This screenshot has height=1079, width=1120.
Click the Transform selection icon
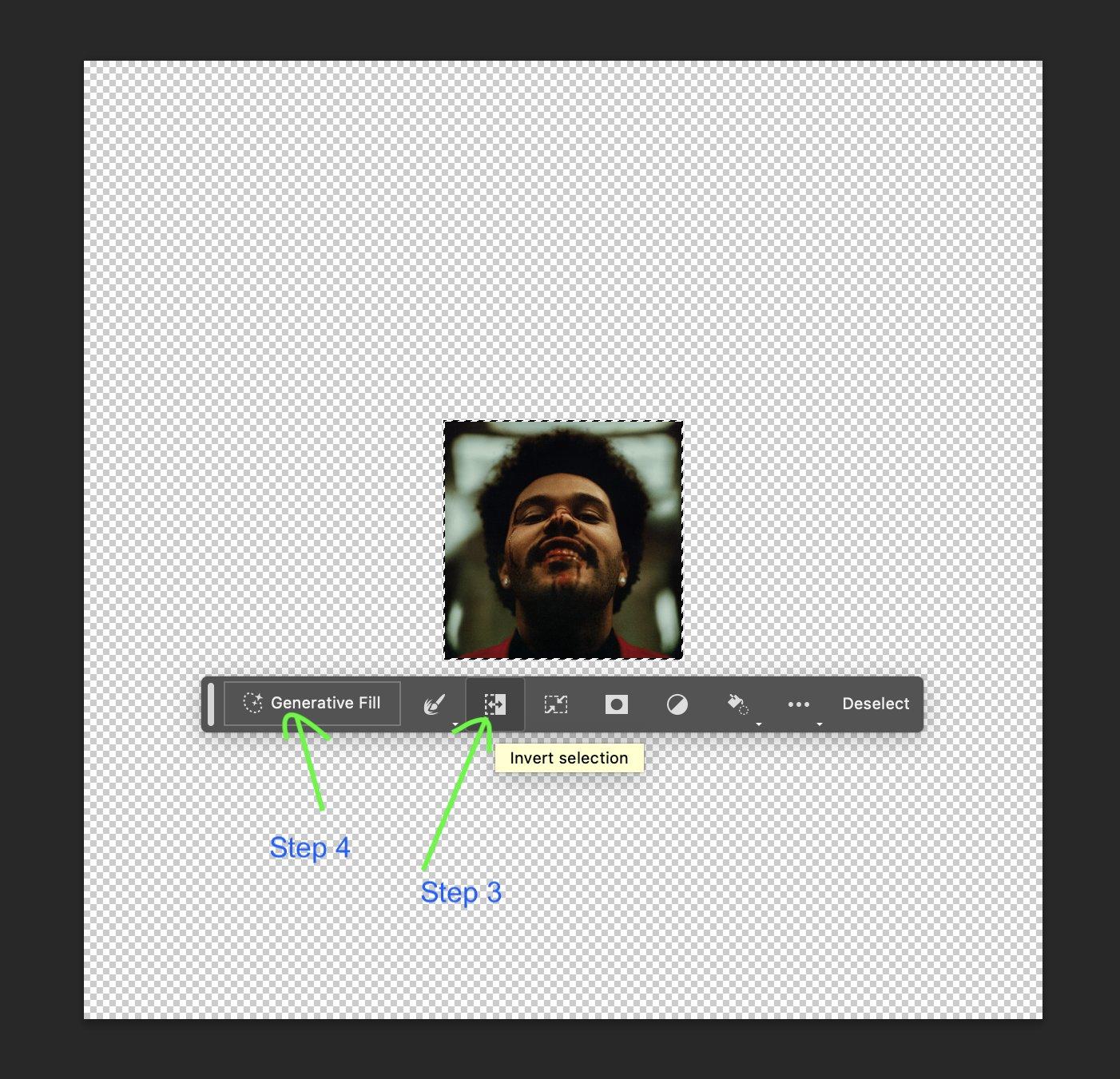pos(556,704)
